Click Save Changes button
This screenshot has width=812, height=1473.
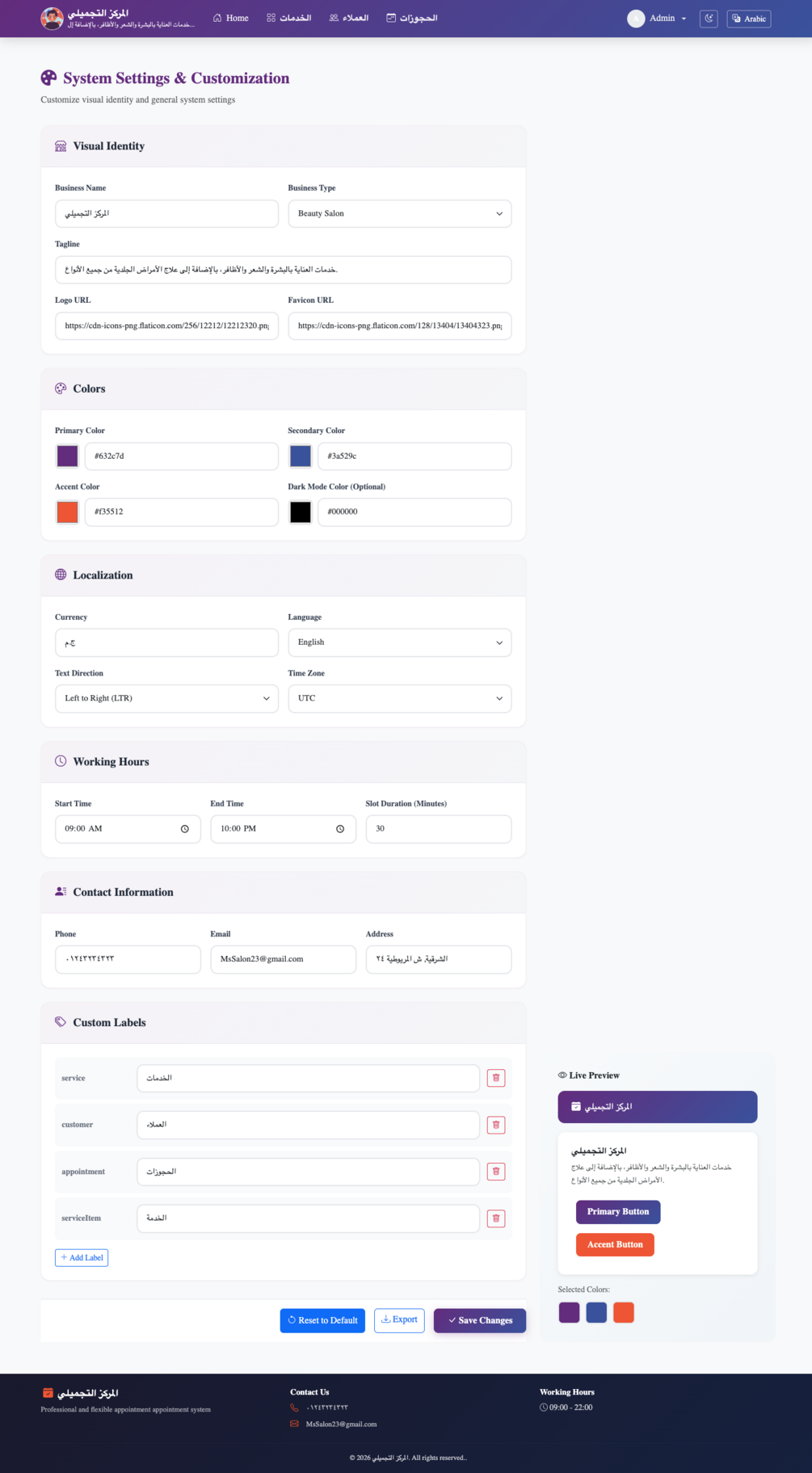(480, 1320)
